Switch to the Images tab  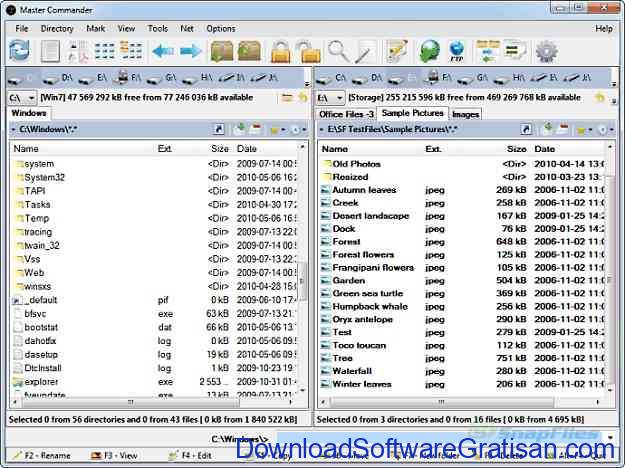pyautogui.click(x=466, y=114)
